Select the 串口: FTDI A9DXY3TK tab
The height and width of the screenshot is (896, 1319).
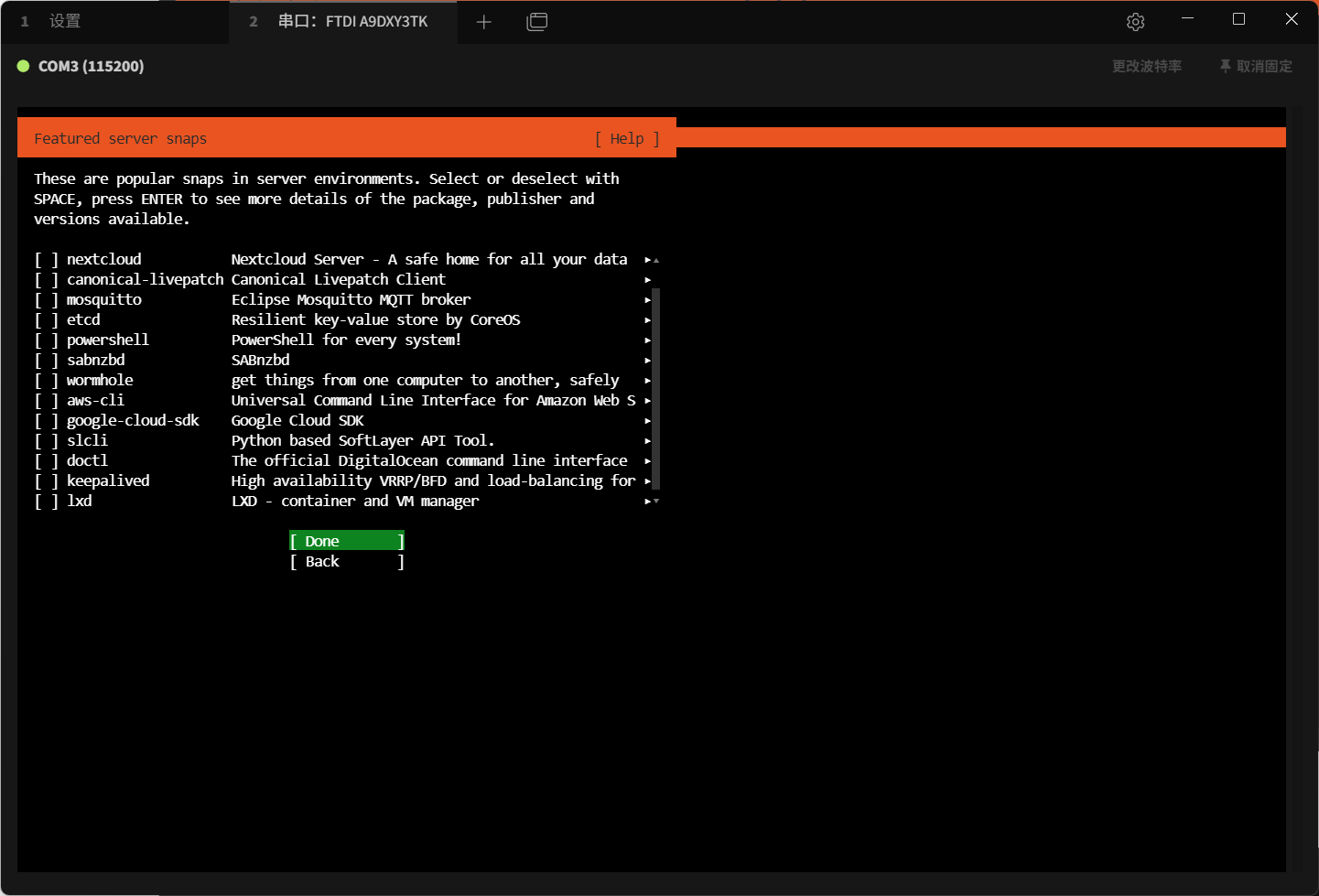[352, 22]
